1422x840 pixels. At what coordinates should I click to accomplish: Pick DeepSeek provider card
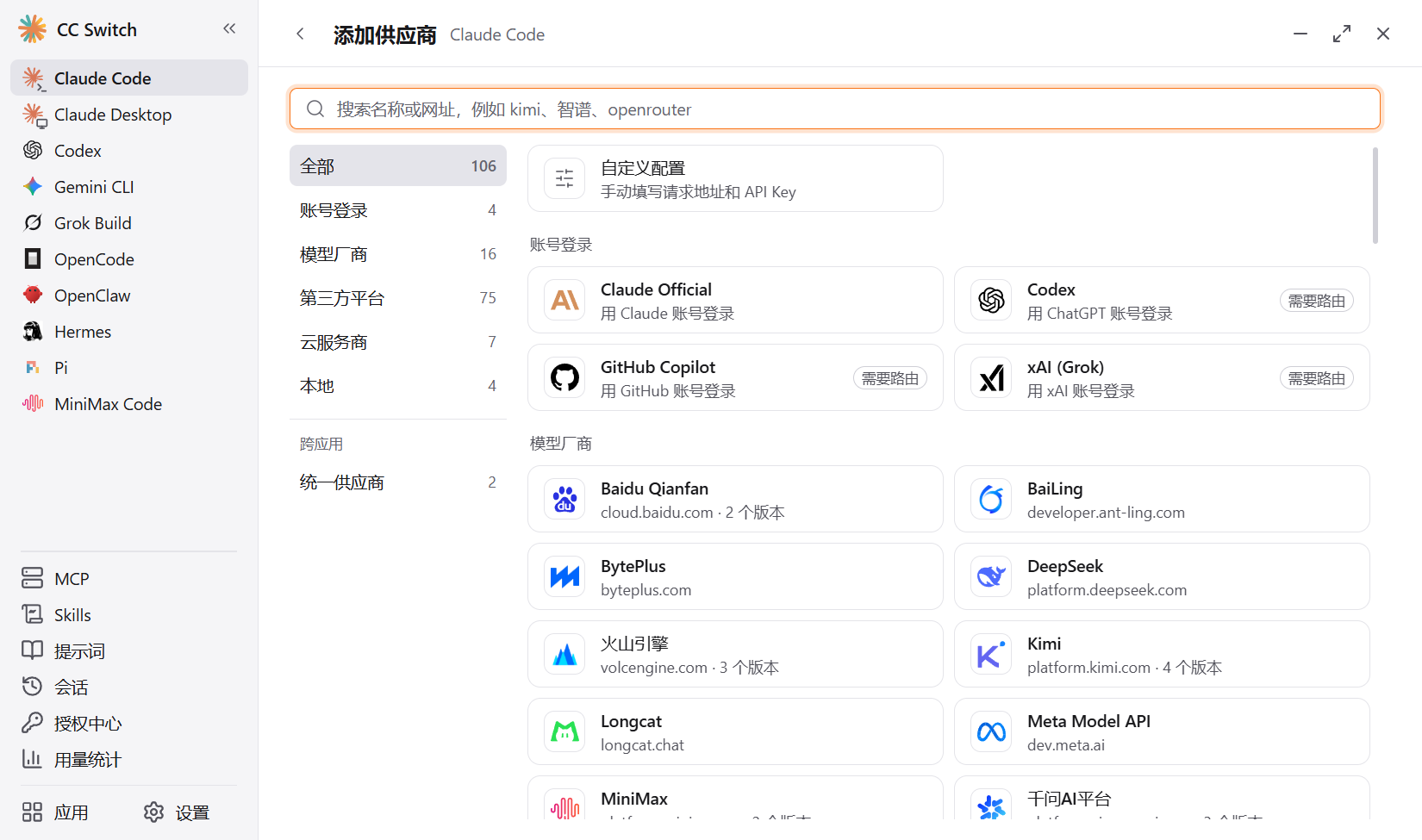tap(1162, 576)
